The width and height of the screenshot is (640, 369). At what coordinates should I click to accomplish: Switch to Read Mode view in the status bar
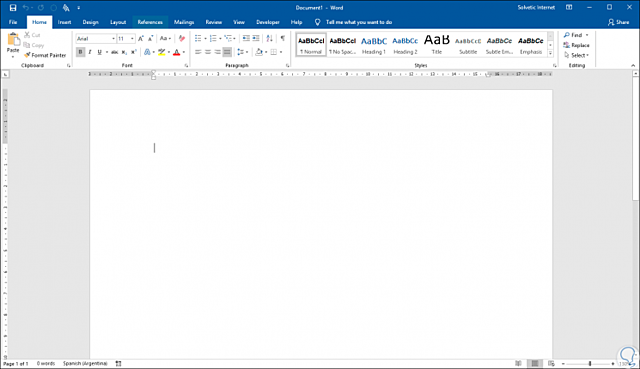coord(518,363)
